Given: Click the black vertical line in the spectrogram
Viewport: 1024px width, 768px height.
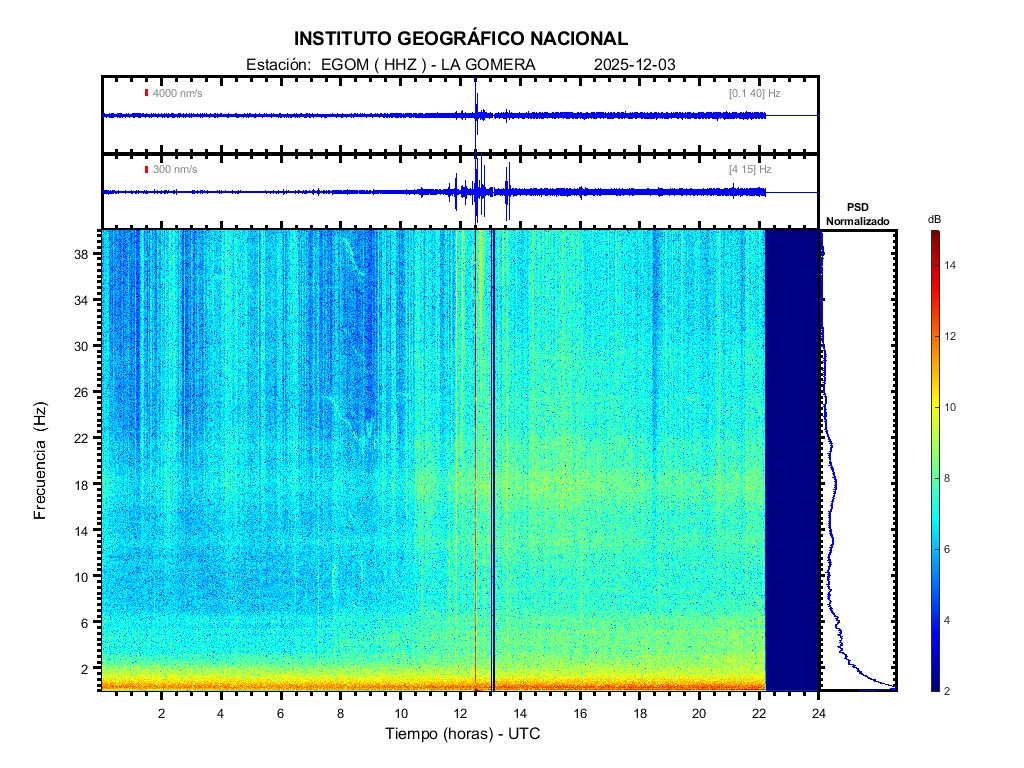Looking at the screenshot, I should [493, 460].
